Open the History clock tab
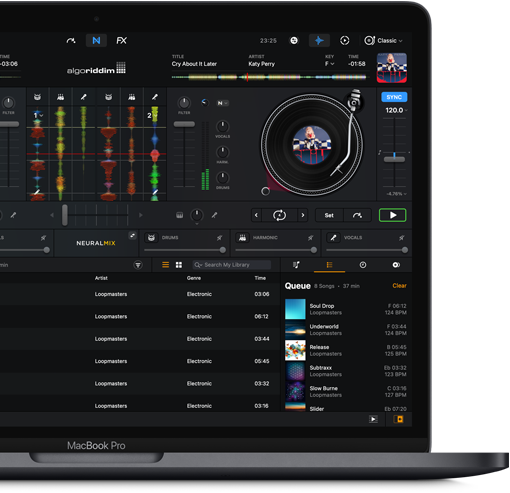This screenshot has height=493, width=510. pos(363,265)
